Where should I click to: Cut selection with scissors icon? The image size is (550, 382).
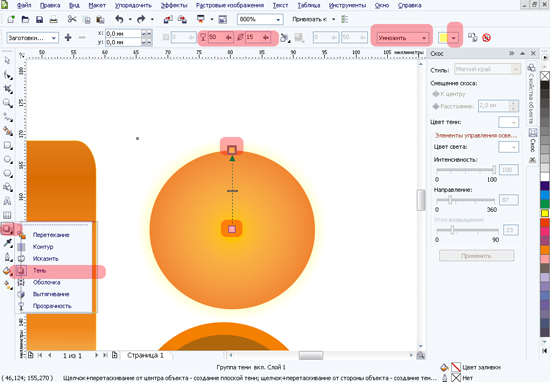[x=72, y=19]
